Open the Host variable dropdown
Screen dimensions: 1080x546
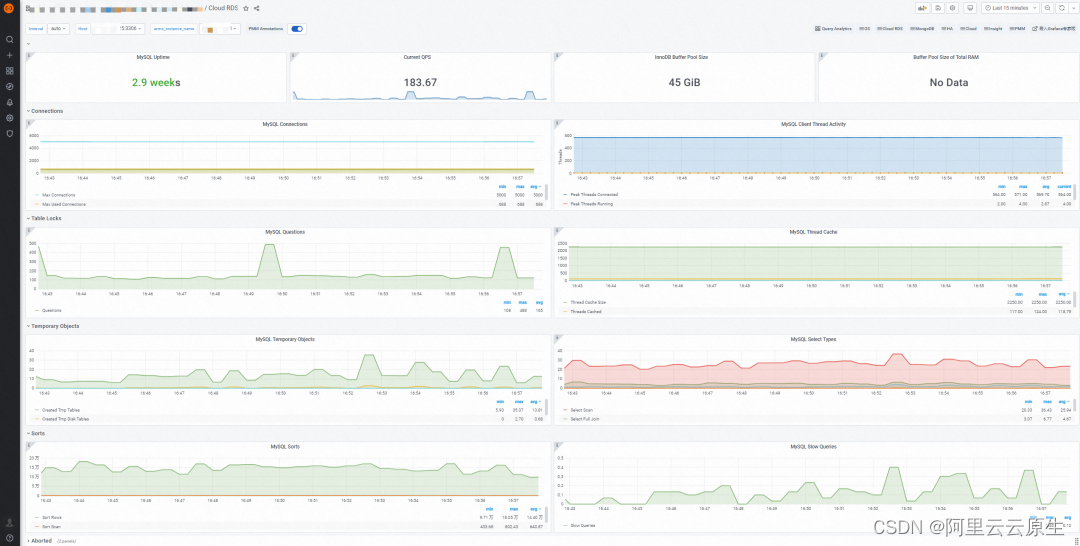(x=118, y=29)
